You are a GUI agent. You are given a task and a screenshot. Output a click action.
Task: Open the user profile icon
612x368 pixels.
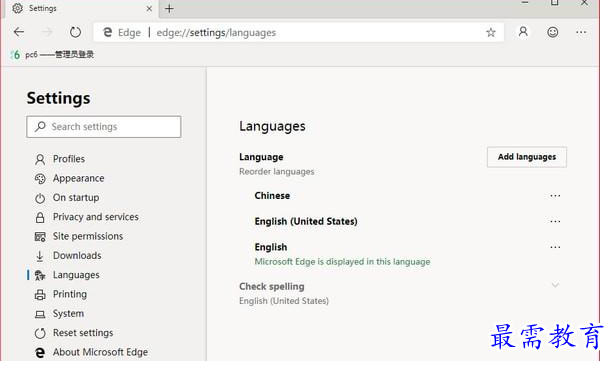pyautogui.click(x=523, y=32)
